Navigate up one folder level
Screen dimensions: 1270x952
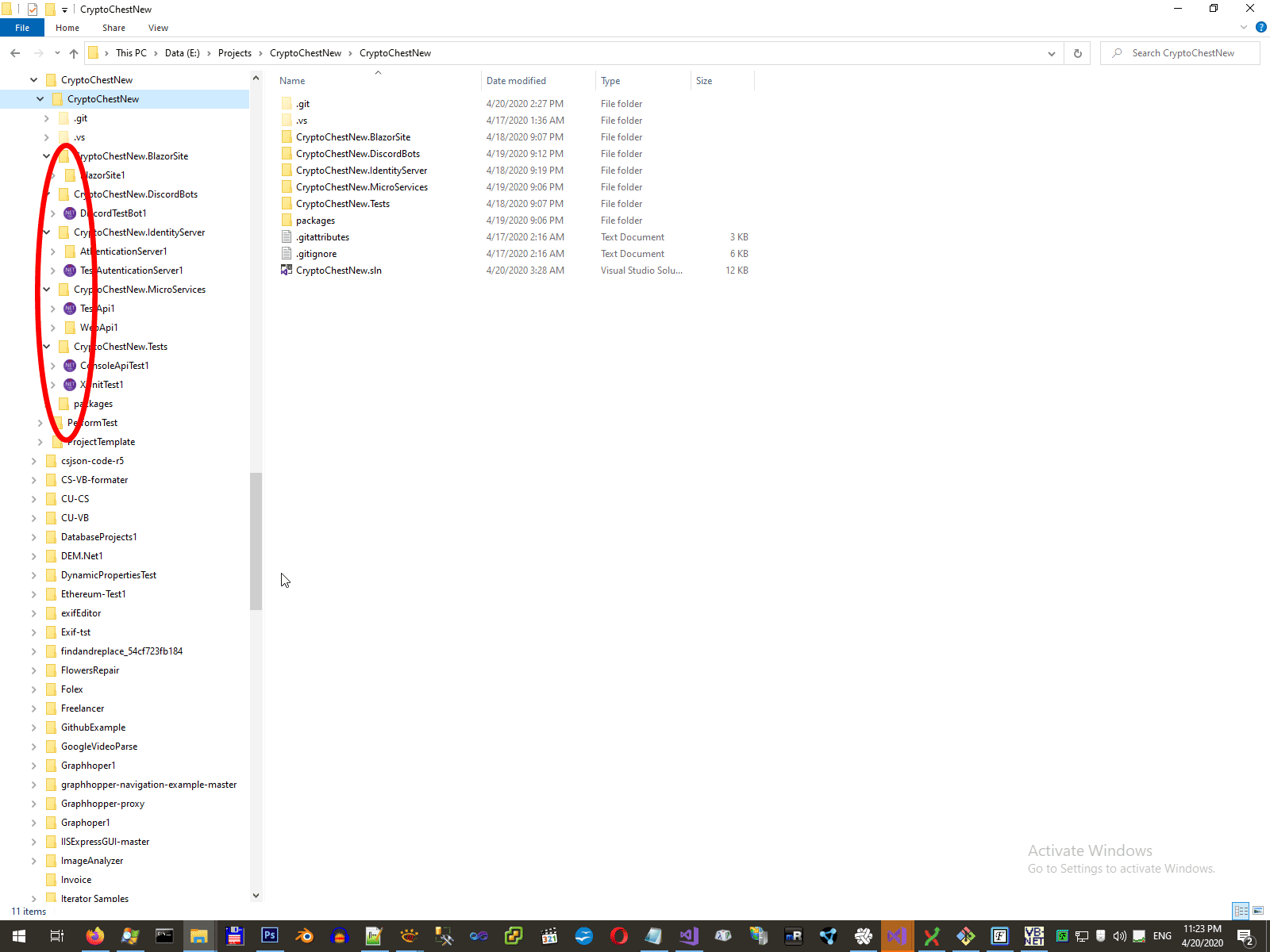pyautogui.click(x=74, y=53)
